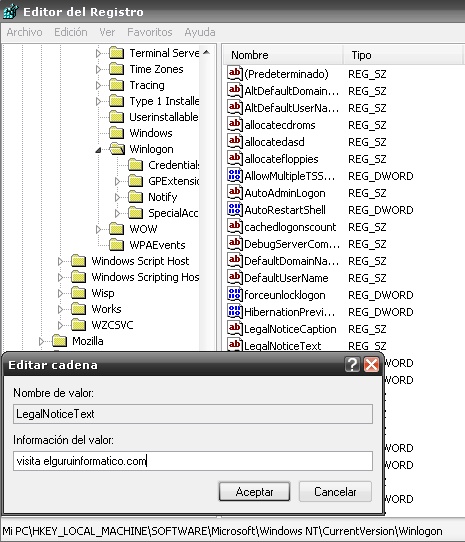Click the Información del valor text field
Screen dimensions: 465x542
coord(193,461)
